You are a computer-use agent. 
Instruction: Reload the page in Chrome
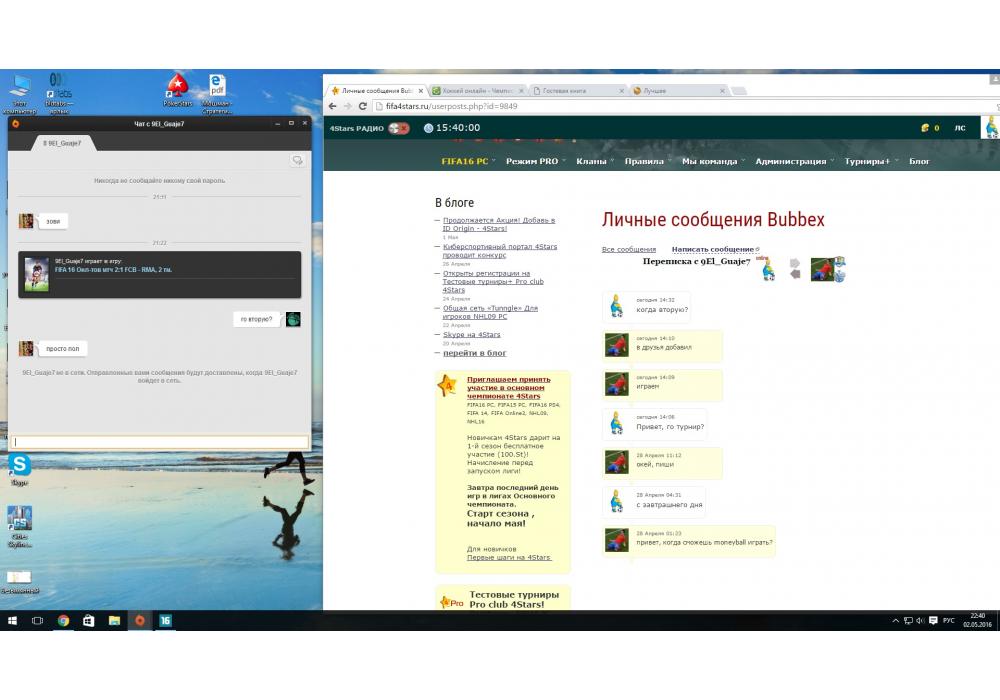point(363,106)
